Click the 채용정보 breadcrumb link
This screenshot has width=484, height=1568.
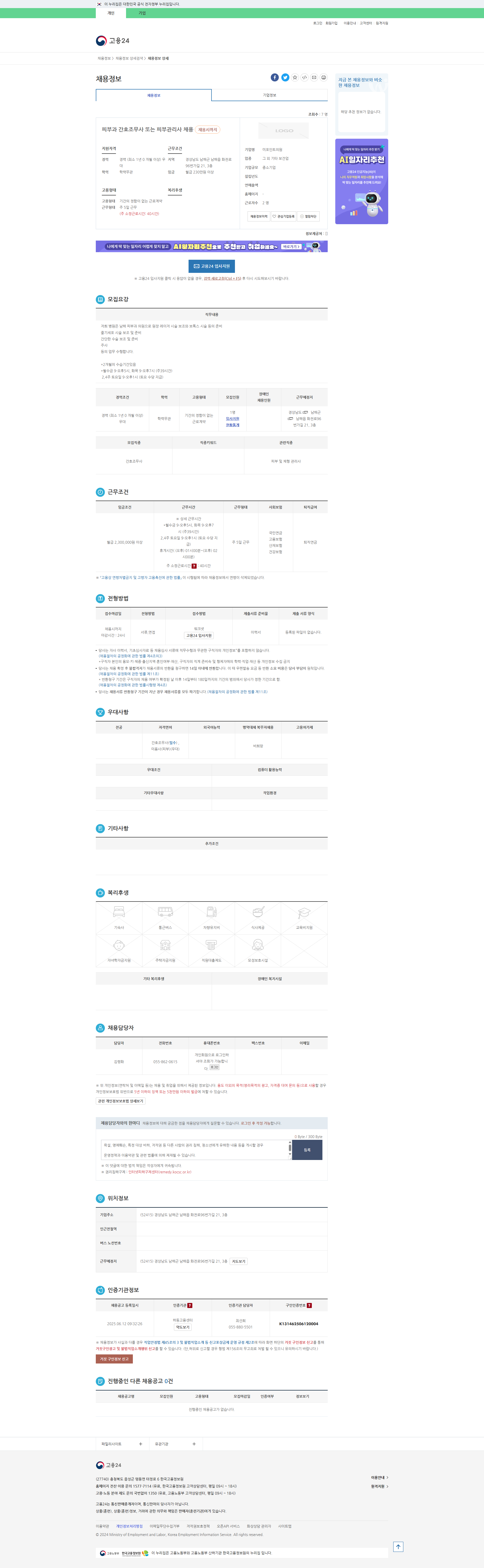[x=104, y=59]
